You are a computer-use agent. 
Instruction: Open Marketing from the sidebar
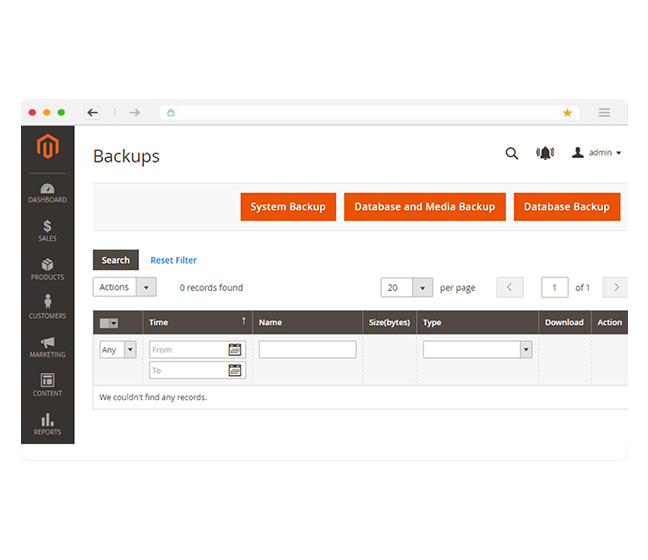(x=47, y=347)
